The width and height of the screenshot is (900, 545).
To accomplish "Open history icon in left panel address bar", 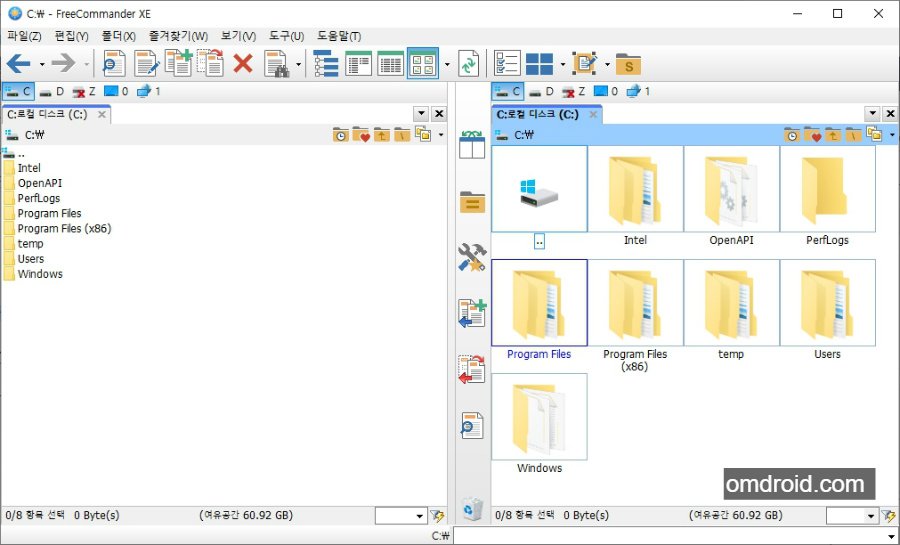I will [x=340, y=135].
